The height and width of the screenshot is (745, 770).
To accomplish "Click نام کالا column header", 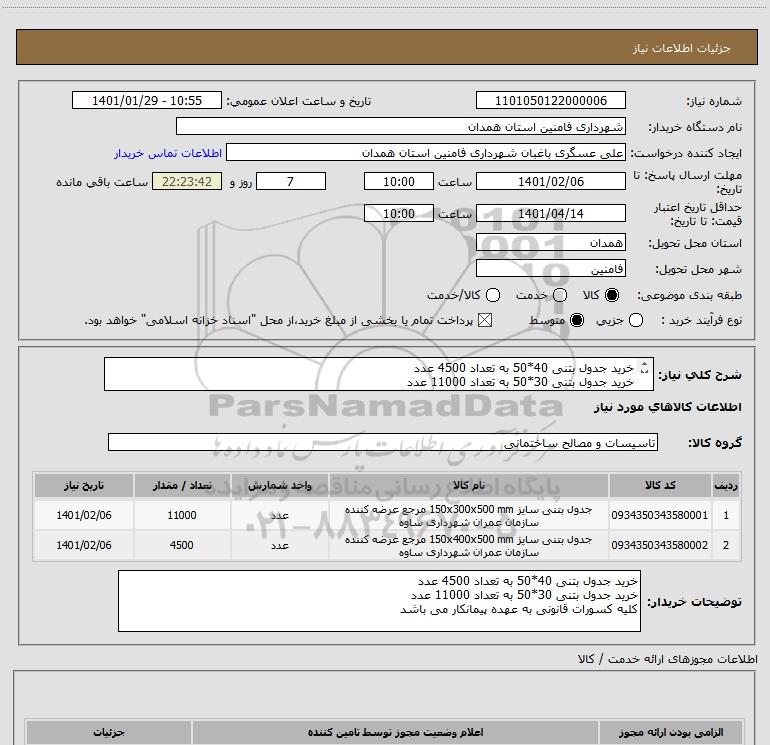I will click(x=468, y=485).
